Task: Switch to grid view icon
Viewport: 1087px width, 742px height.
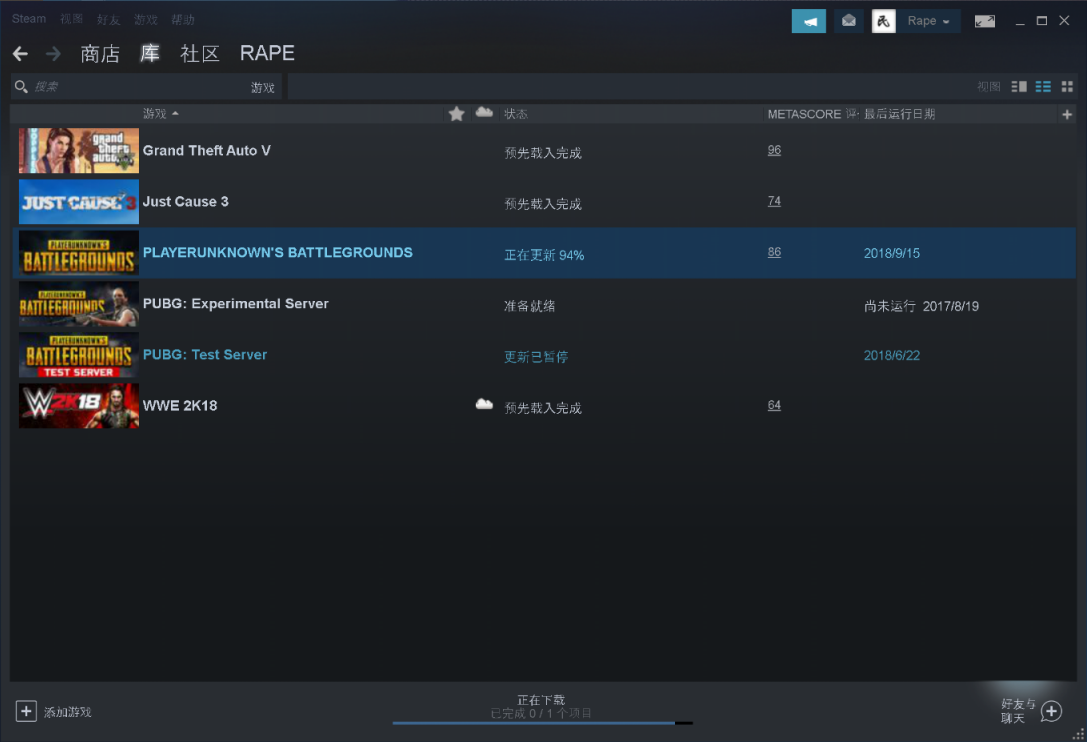Action: tap(1067, 87)
